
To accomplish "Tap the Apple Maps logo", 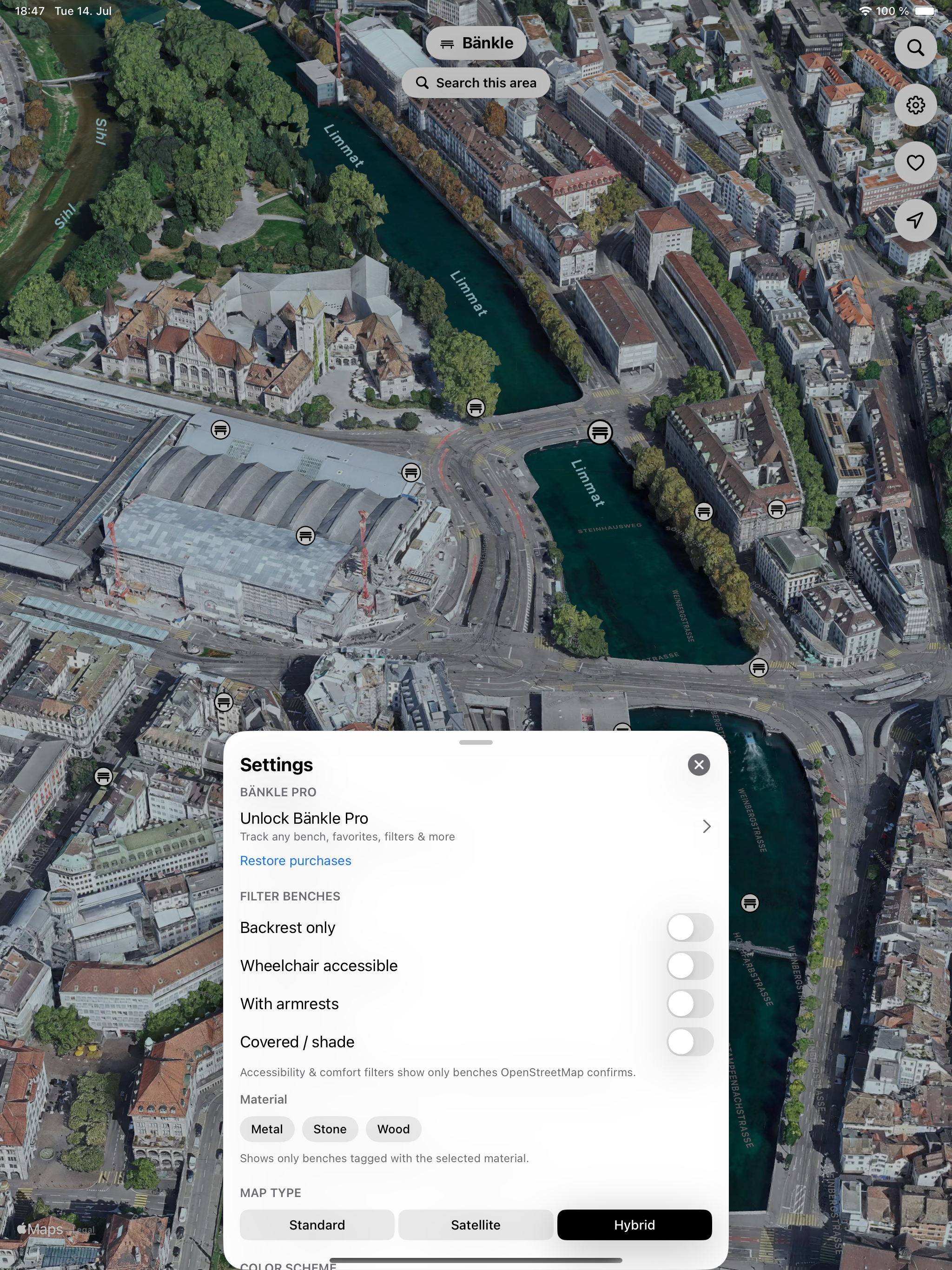I will click(x=40, y=1229).
